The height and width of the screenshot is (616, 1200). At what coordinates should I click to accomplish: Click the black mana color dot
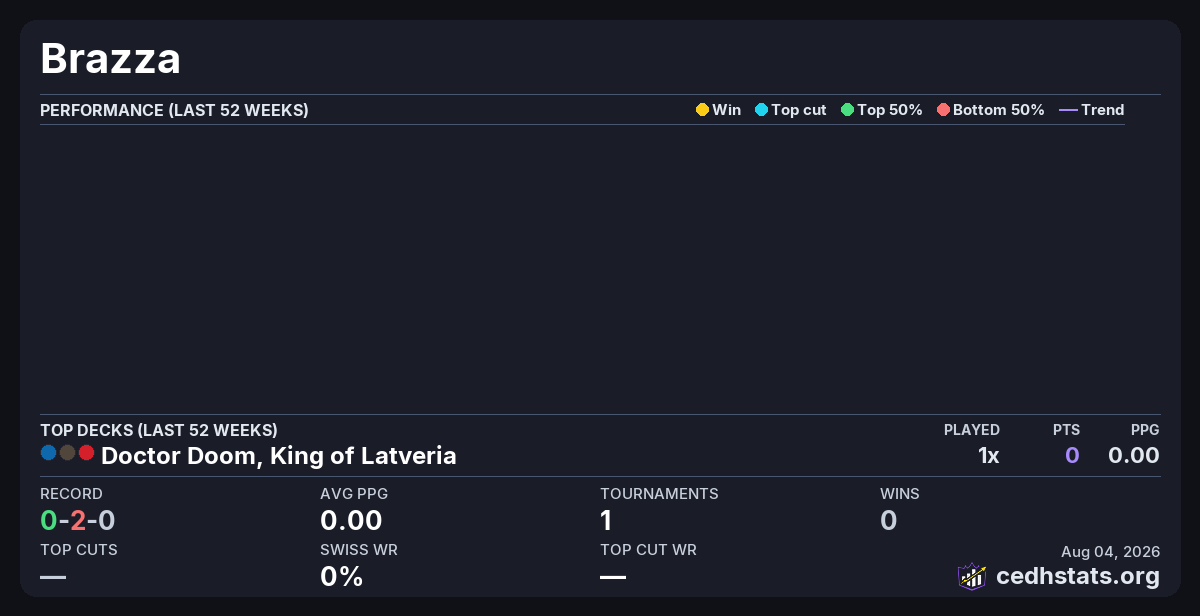pyautogui.click(x=67, y=453)
